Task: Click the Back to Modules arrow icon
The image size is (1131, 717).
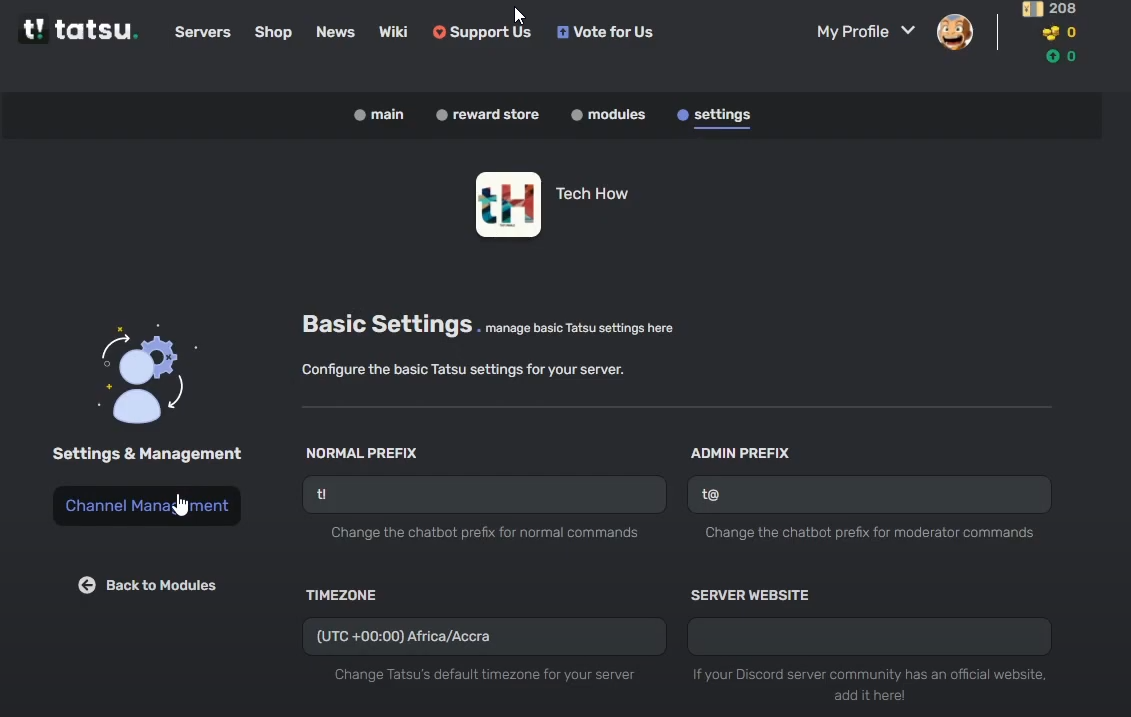Action: point(87,585)
